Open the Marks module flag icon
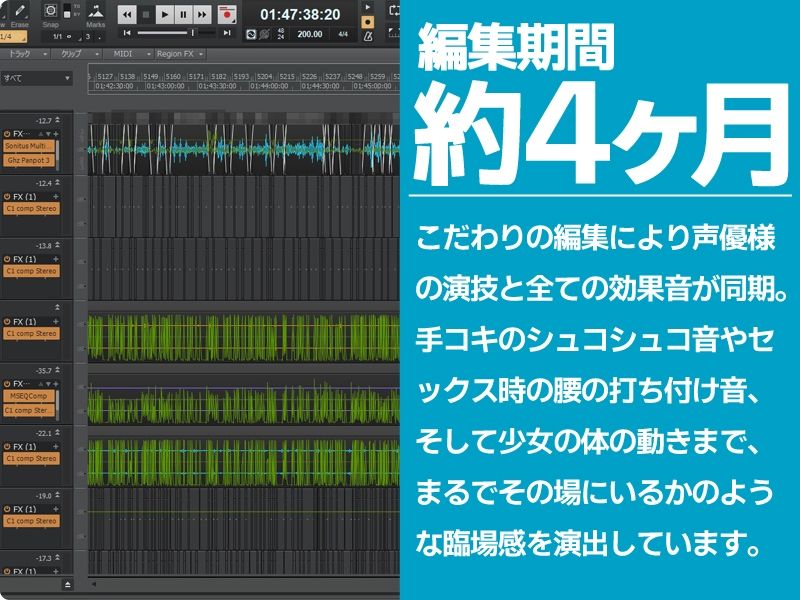This screenshot has height=600, width=800. click(96, 11)
